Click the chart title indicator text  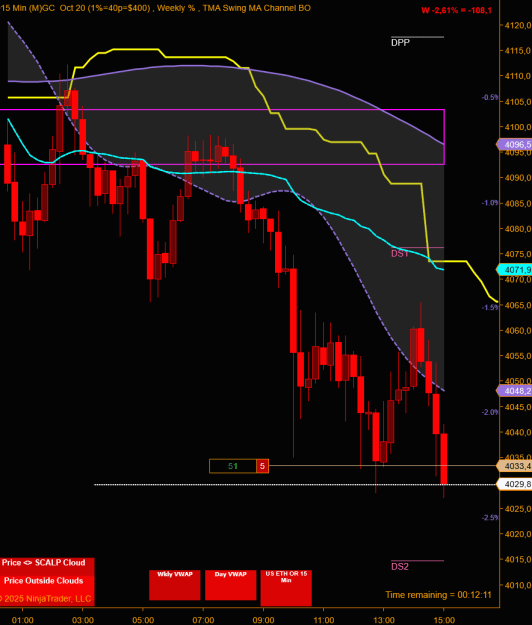point(155,8)
